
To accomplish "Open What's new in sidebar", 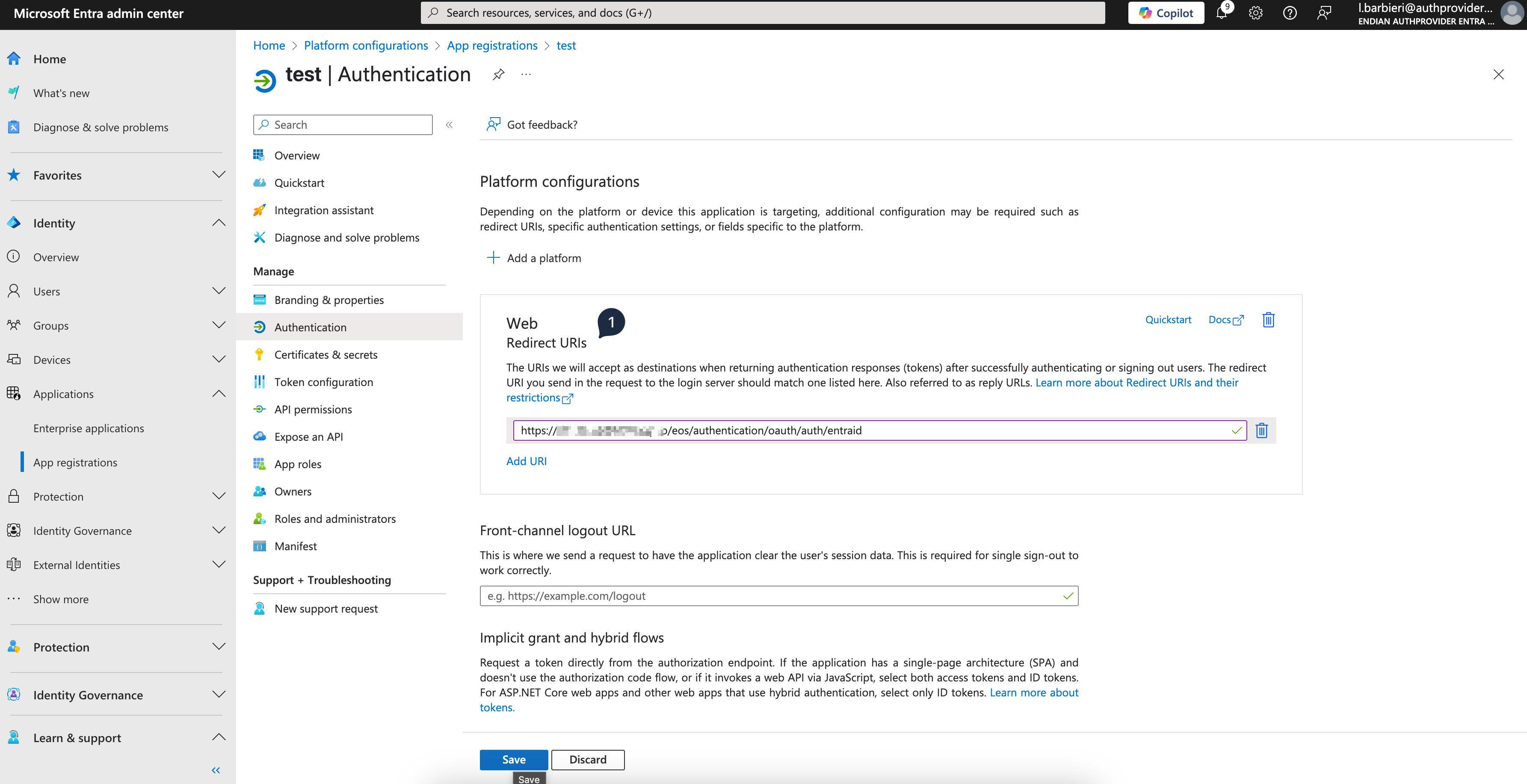I will 61,93.
